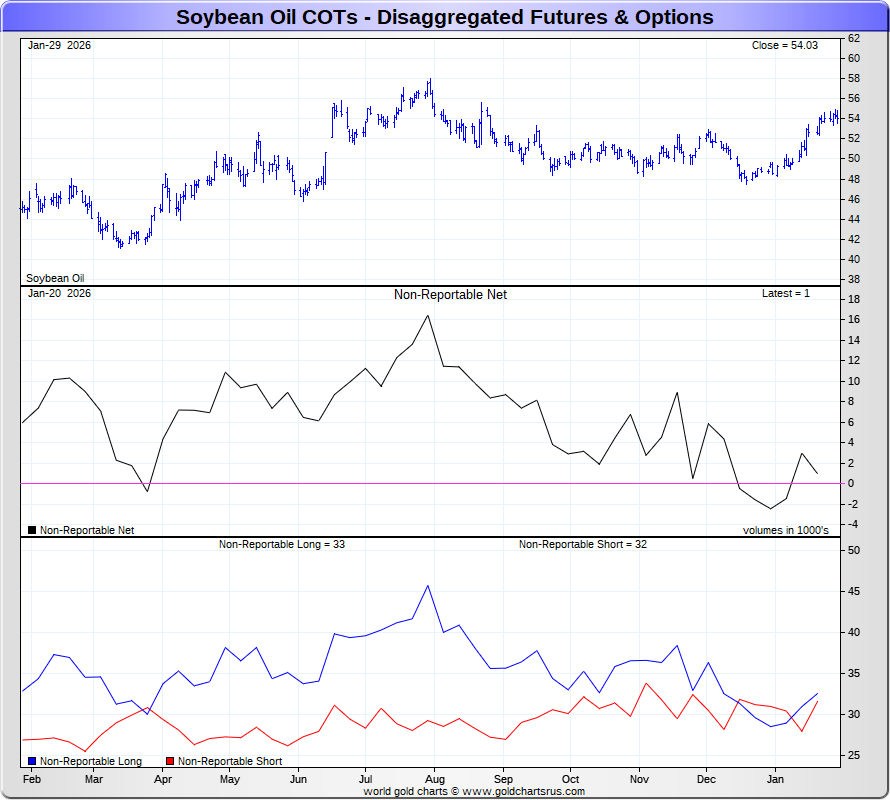Click the Non-Reportable Short = 32 label
This screenshot has height=800, width=890.
coord(583,545)
